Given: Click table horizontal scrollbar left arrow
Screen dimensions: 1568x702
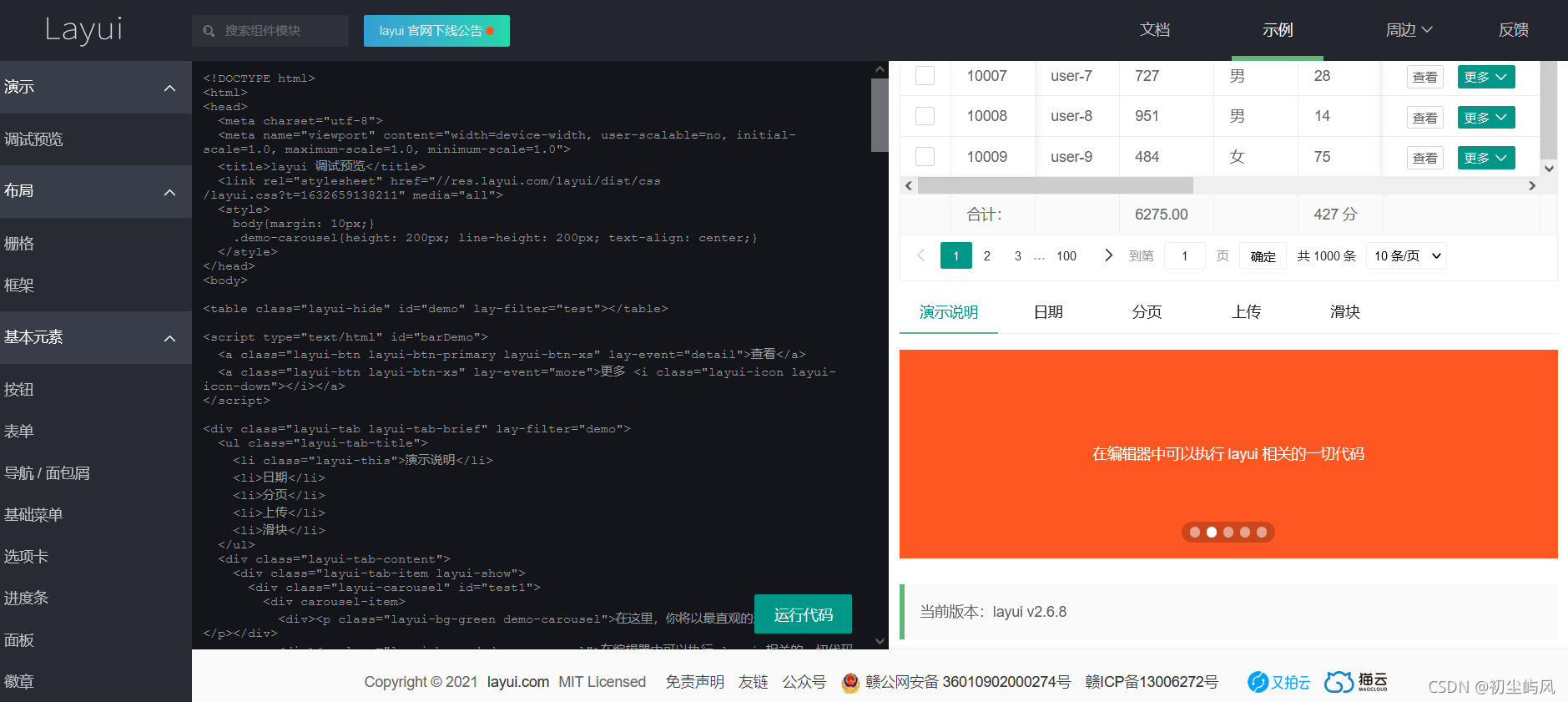Looking at the screenshot, I should pyautogui.click(x=909, y=185).
